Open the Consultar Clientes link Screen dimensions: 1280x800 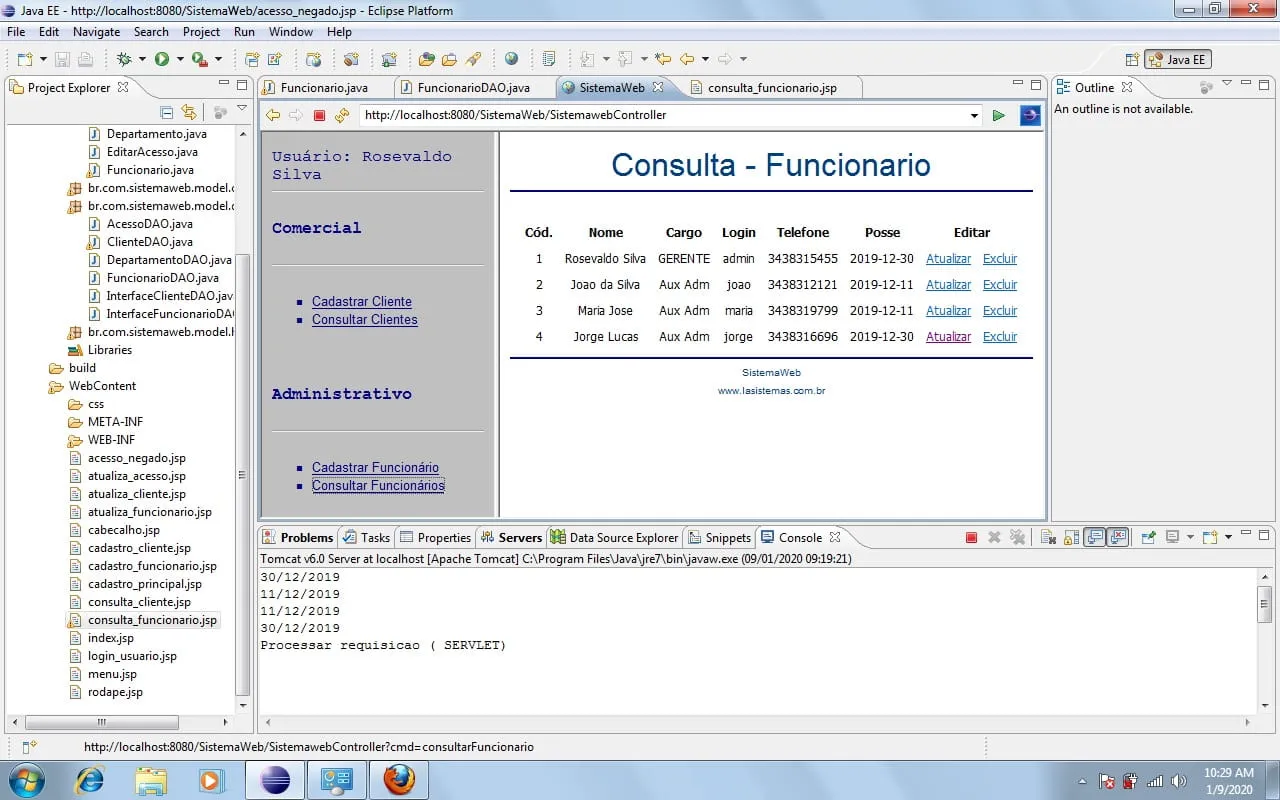point(364,320)
